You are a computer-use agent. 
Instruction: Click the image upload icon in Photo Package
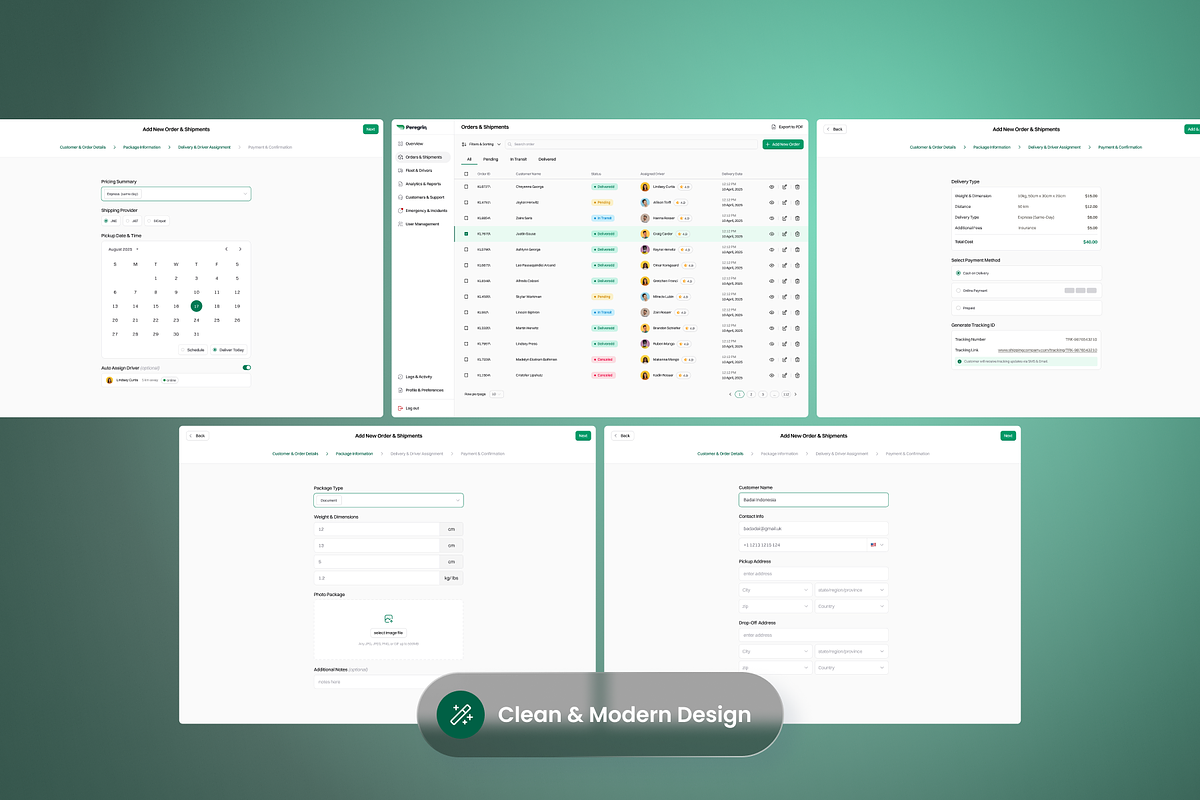388,620
